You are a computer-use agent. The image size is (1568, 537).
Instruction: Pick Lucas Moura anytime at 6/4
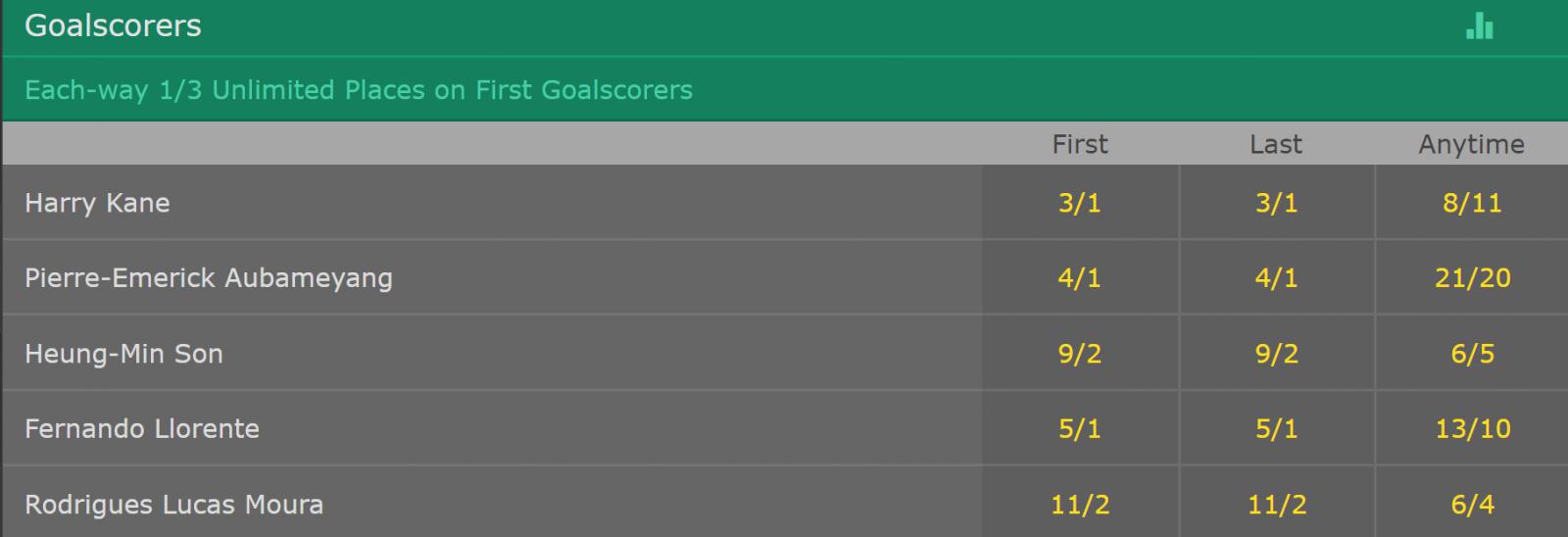point(1472,505)
